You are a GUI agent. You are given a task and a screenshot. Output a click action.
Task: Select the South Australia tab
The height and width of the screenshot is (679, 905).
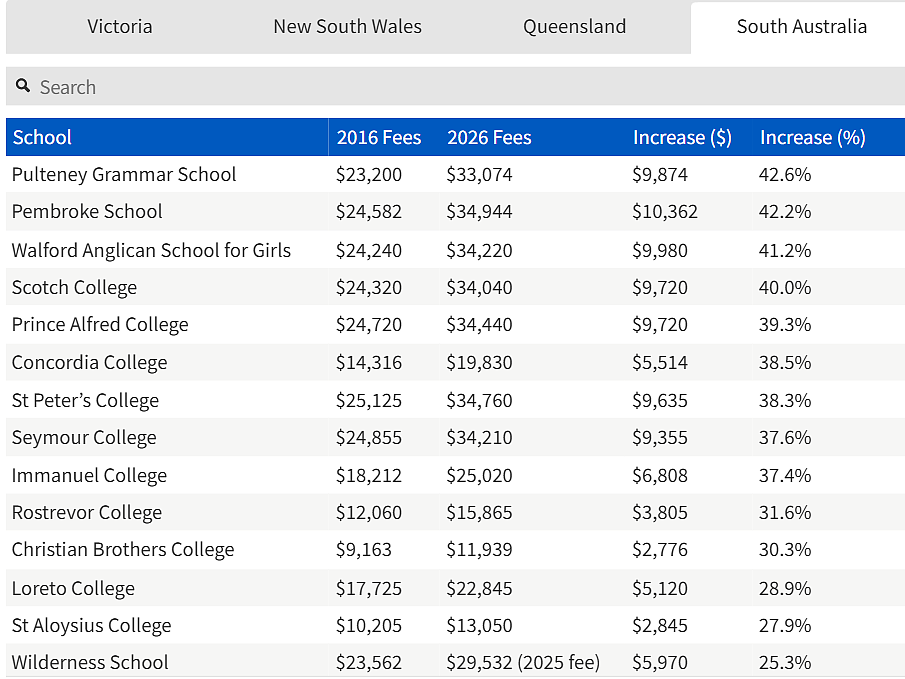point(801,27)
